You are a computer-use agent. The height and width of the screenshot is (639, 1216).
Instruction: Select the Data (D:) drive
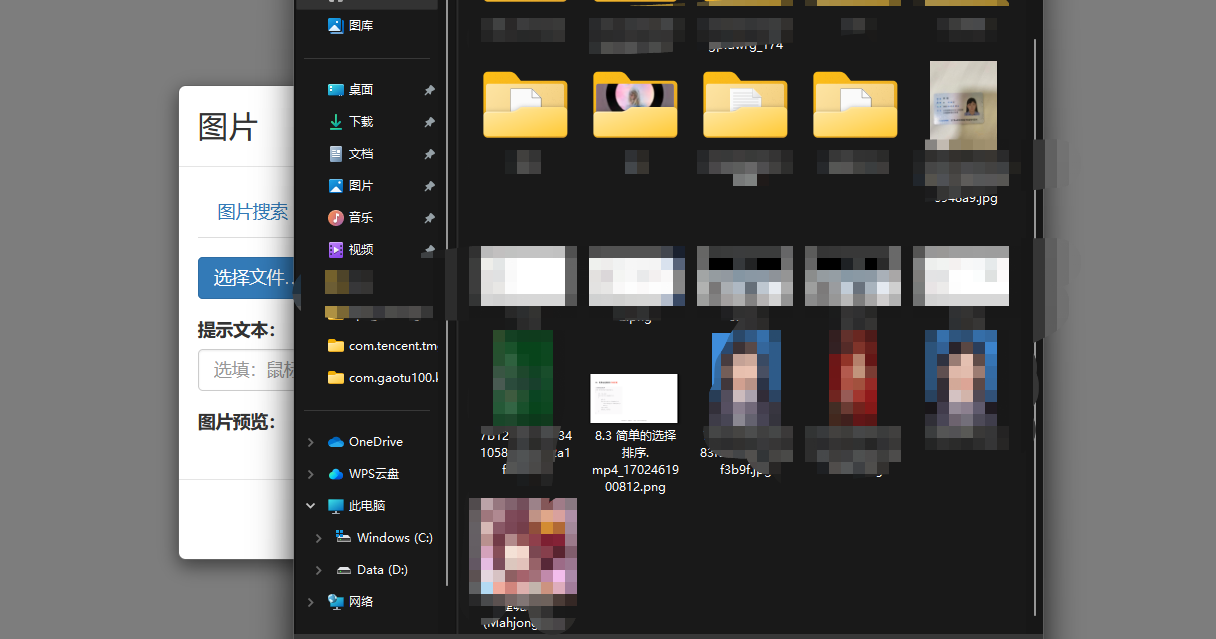point(382,570)
